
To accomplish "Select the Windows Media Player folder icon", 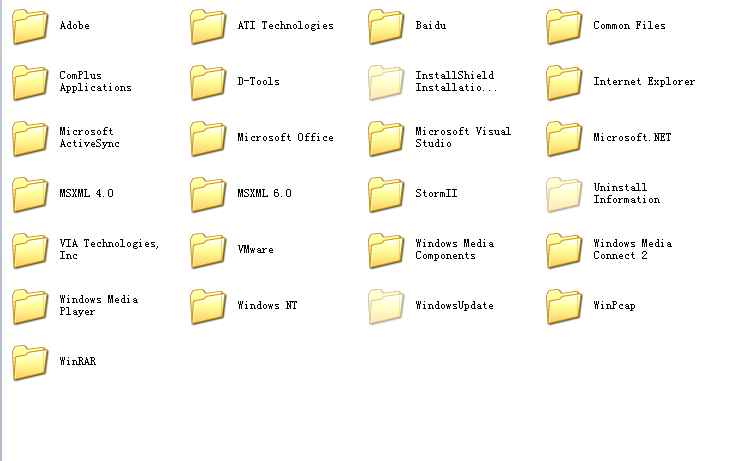I will pos(30,307).
